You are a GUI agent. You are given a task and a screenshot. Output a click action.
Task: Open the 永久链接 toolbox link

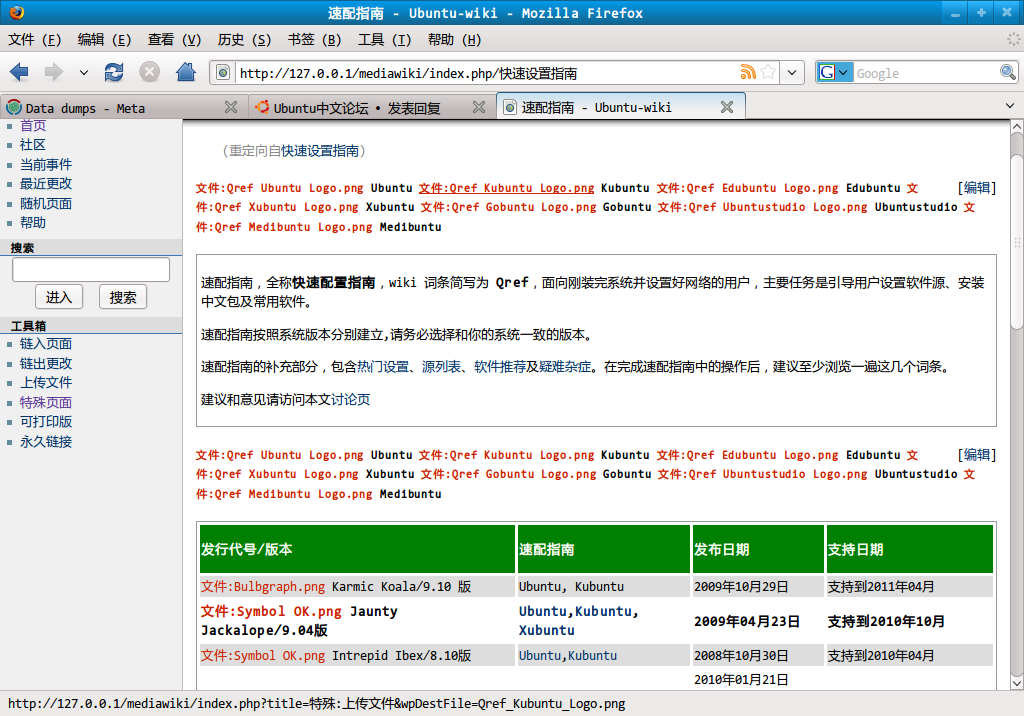46,442
